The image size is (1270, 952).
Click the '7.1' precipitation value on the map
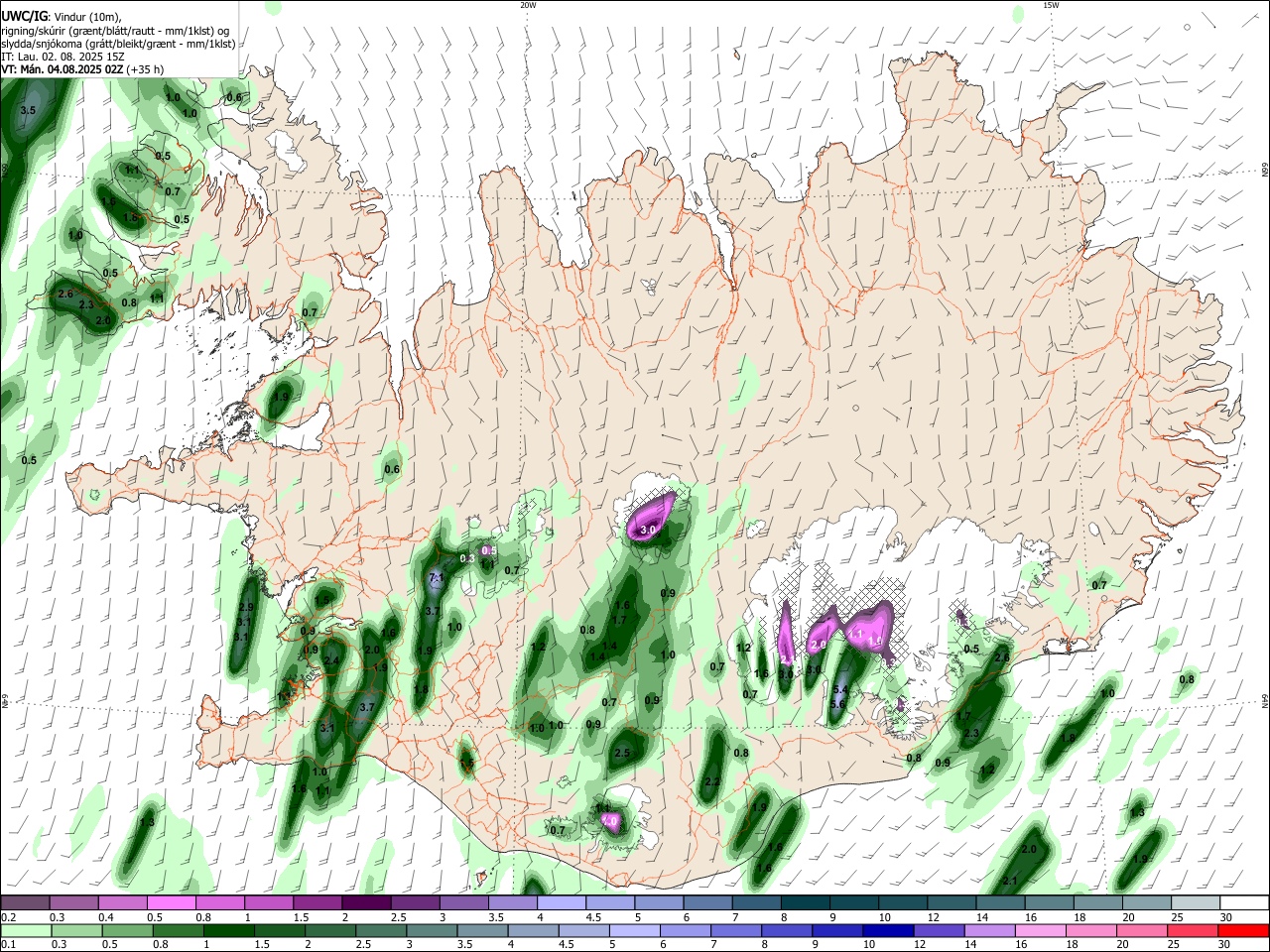(436, 577)
